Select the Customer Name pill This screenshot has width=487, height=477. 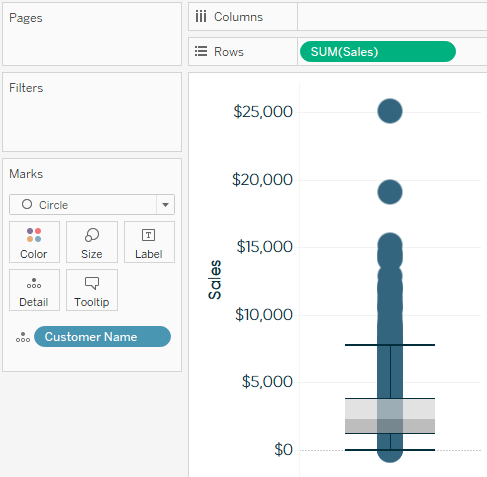102,337
